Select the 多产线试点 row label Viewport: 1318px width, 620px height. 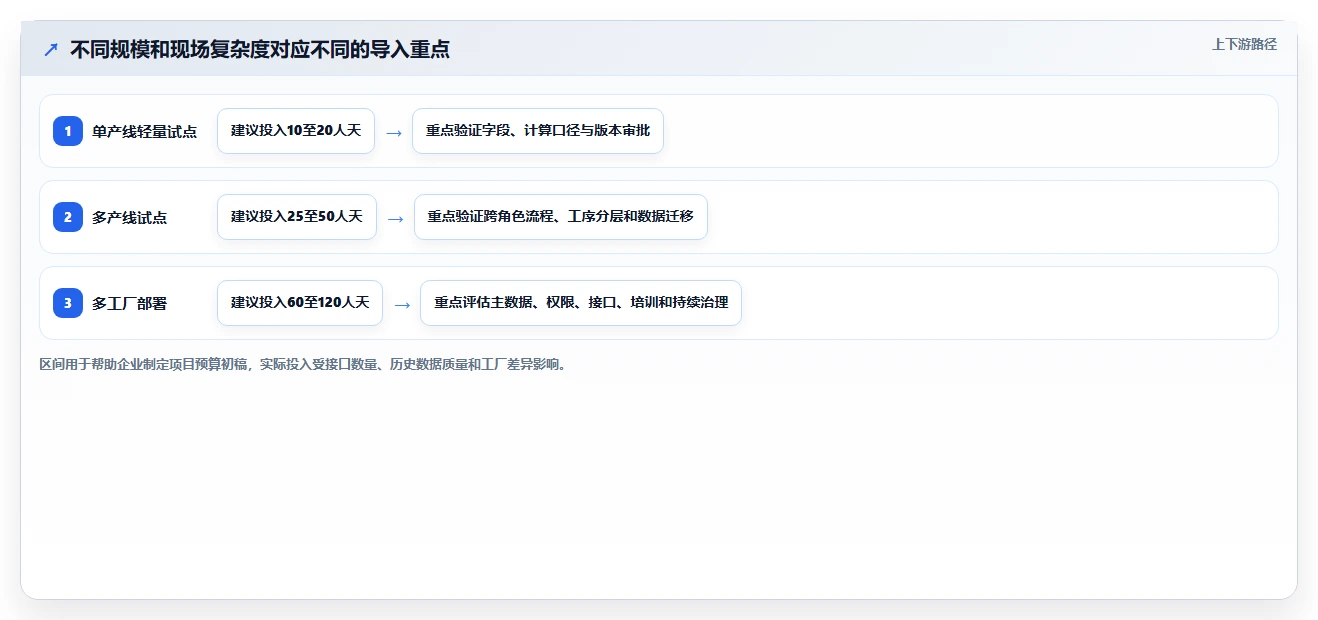click(x=129, y=217)
